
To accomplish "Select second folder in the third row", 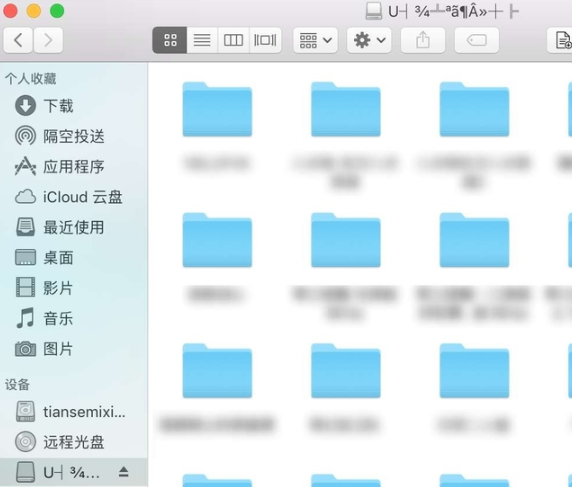I will pos(346,371).
